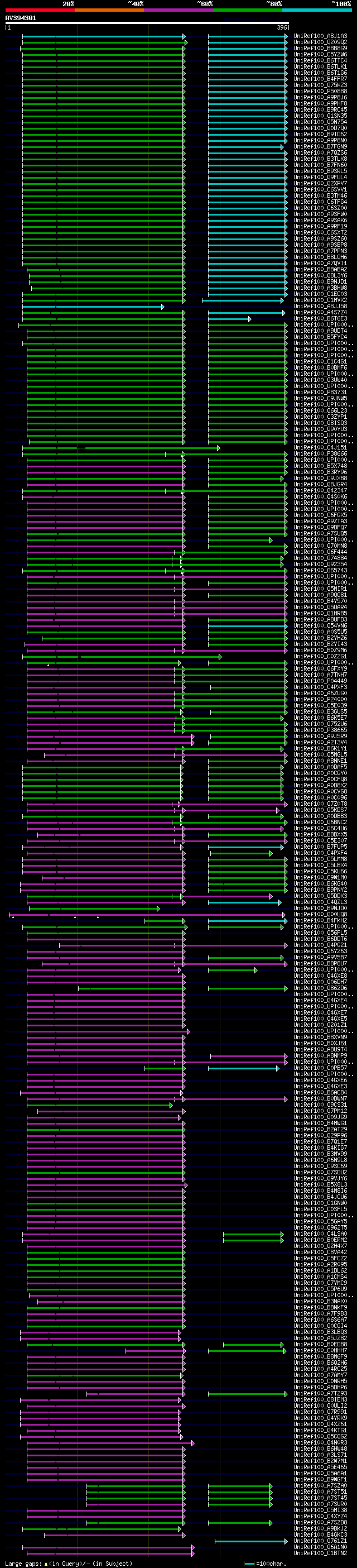Screen dimensions: 357x1568
Task: Click the UniRef100_A0DAF5 label
Action: click(x=321, y=767)
